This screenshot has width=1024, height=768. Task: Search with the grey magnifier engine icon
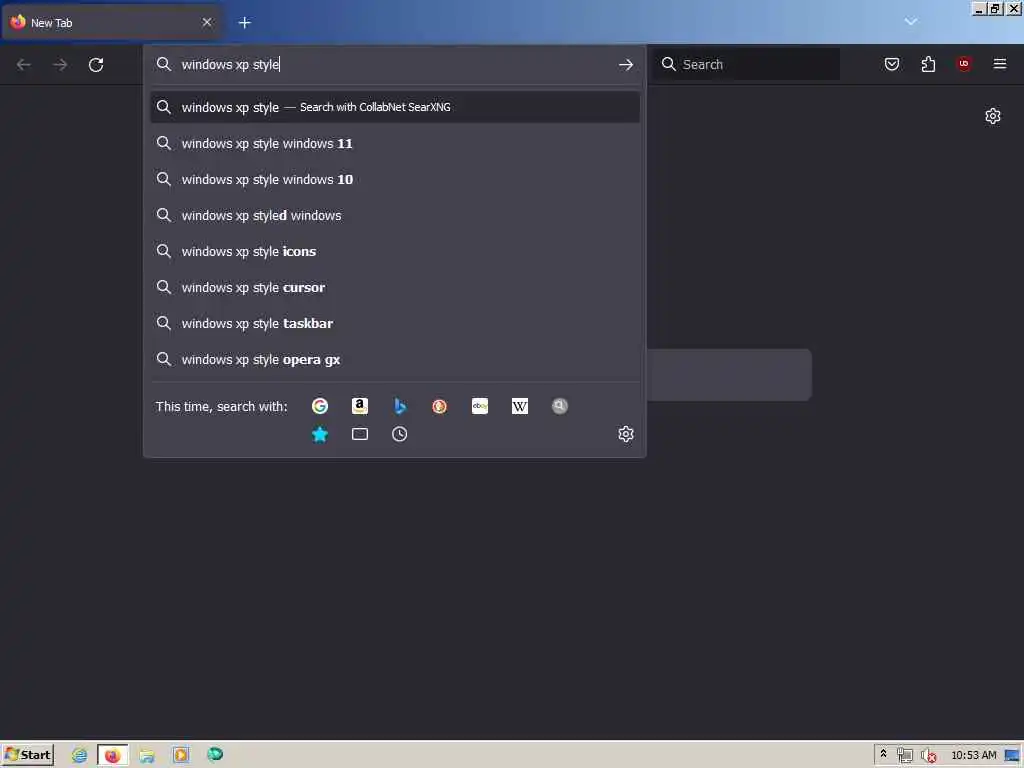[x=560, y=406]
